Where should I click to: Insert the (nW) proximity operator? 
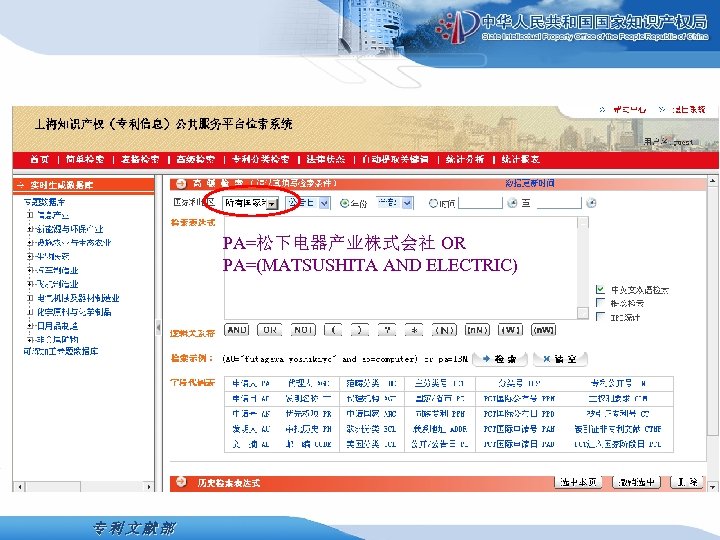coord(544,330)
